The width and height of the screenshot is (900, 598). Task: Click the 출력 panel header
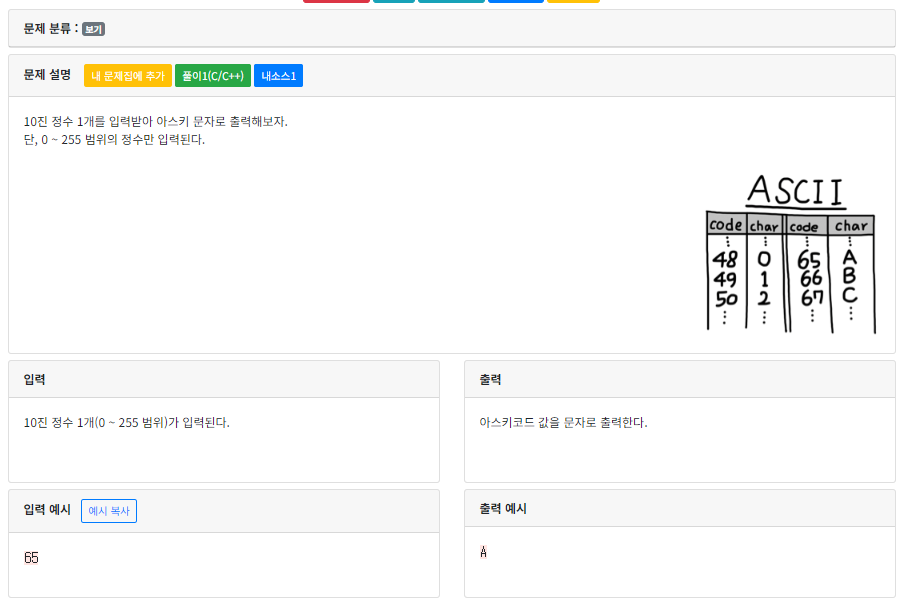(x=492, y=378)
